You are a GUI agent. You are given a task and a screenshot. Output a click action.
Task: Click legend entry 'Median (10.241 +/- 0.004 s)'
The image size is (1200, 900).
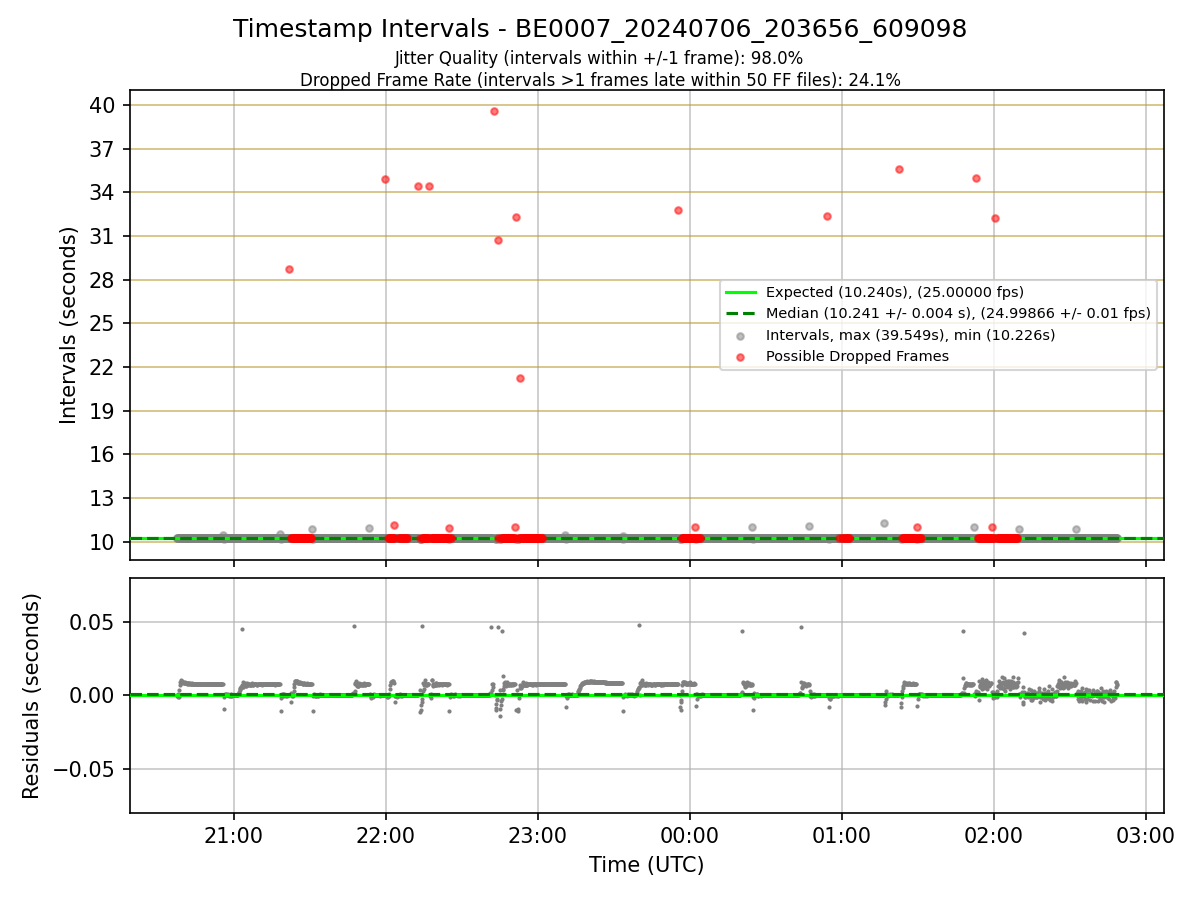coord(958,313)
